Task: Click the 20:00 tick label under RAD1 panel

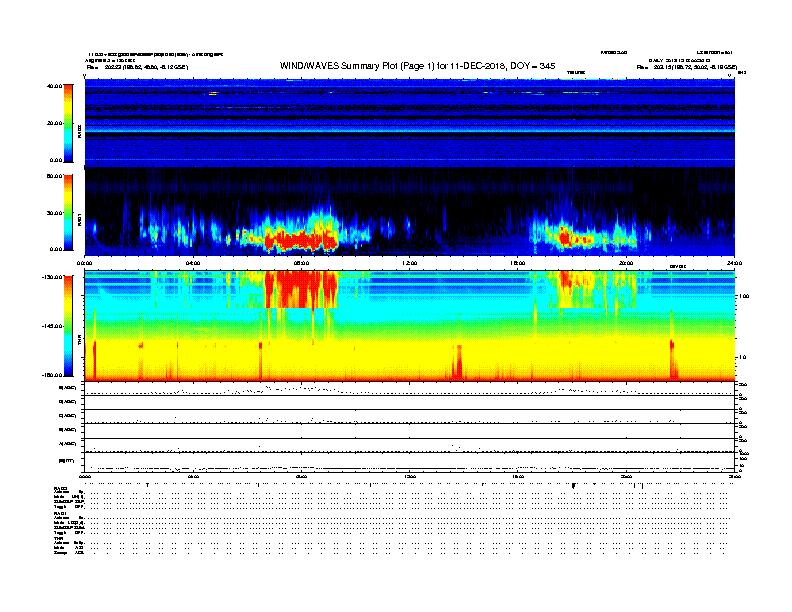Action: click(626, 263)
